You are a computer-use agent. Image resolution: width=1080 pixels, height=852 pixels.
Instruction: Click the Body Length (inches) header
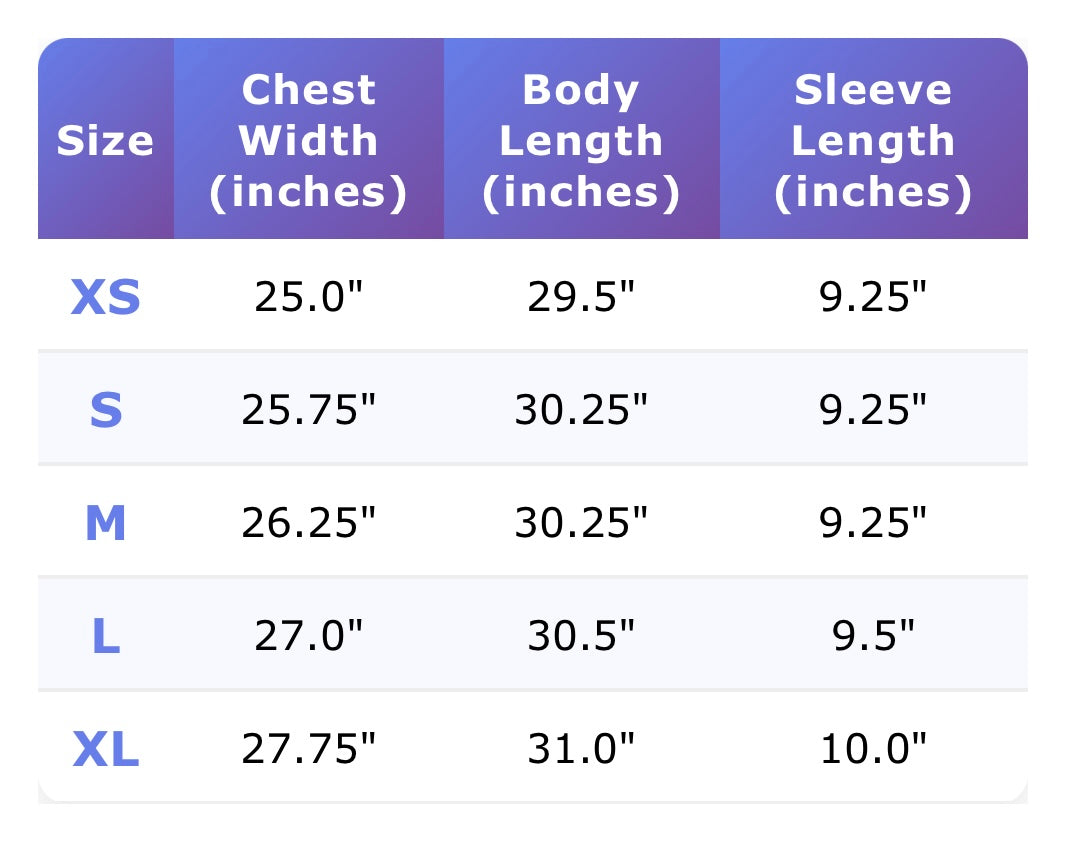[x=581, y=141]
